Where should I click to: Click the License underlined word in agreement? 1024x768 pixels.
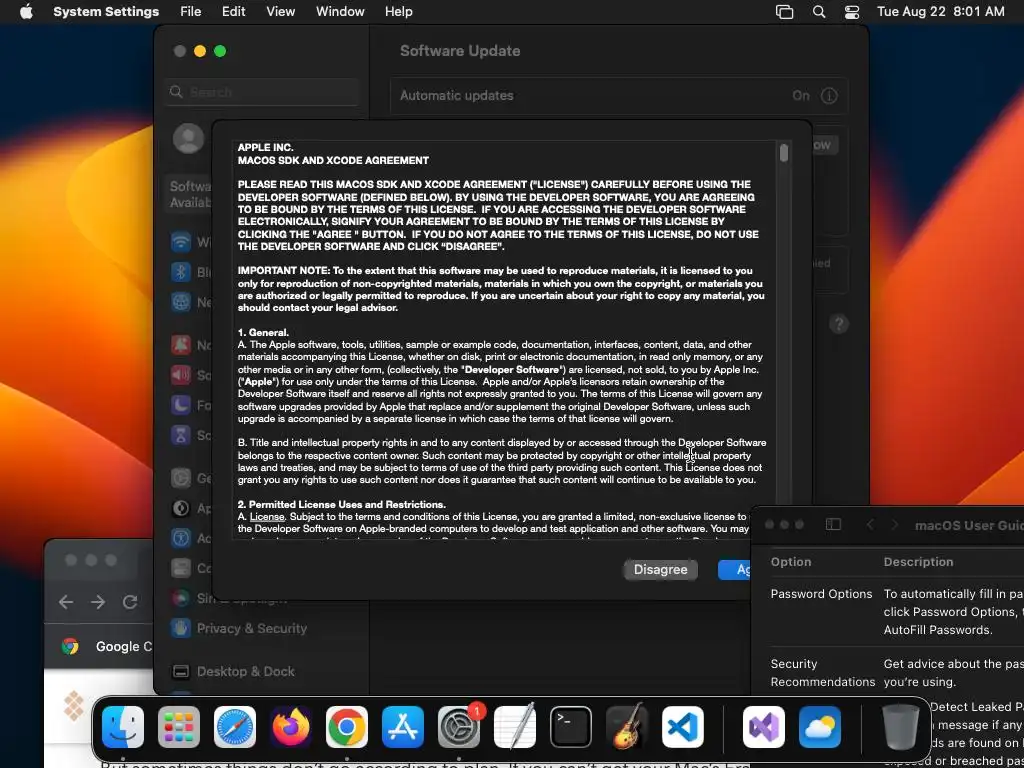pyautogui.click(x=267, y=517)
